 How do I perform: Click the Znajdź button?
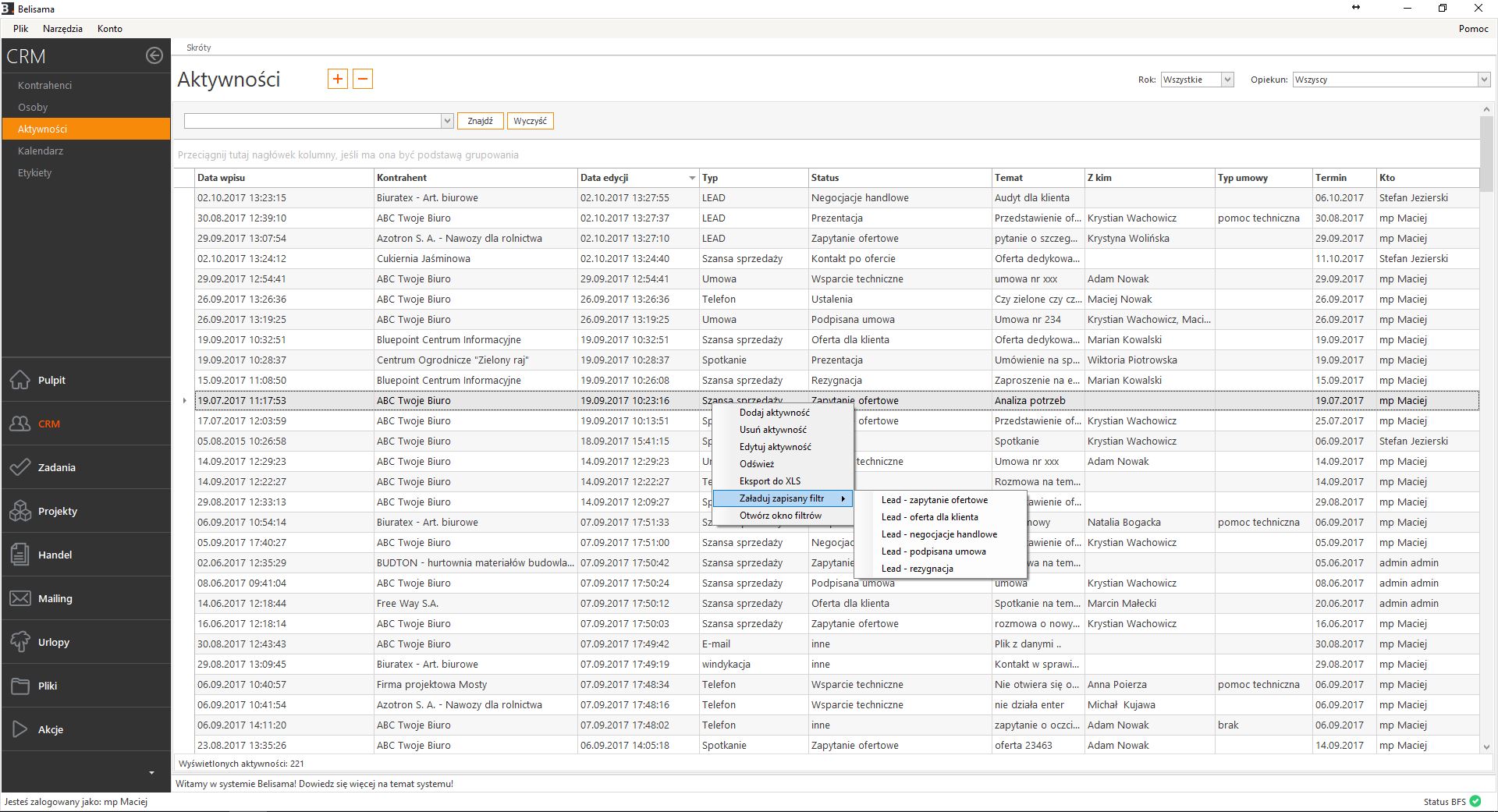coord(480,121)
